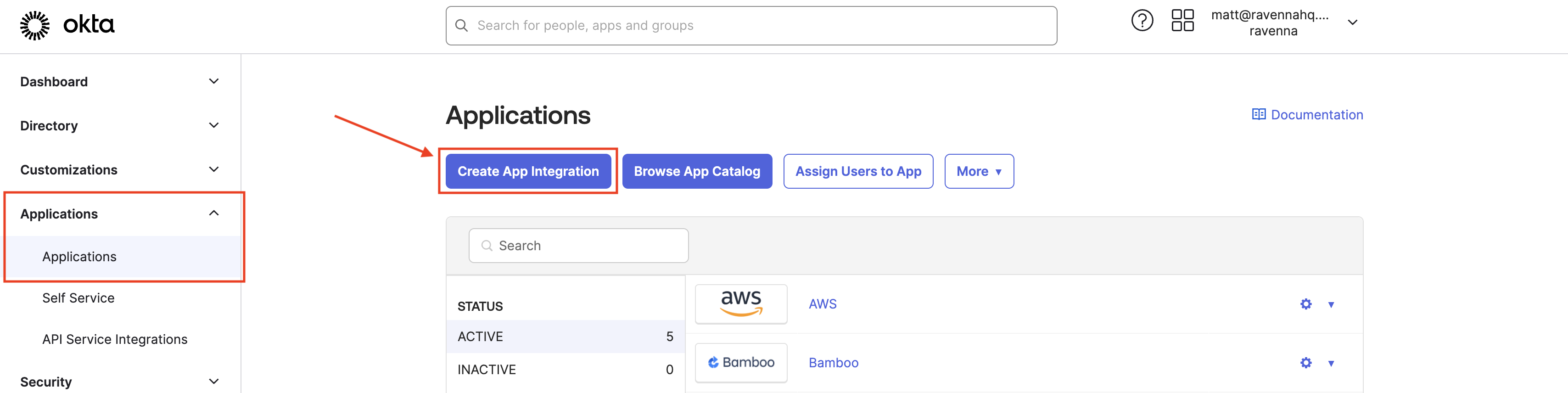
Task: Click the search icon in applications search
Action: [x=487, y=246]
